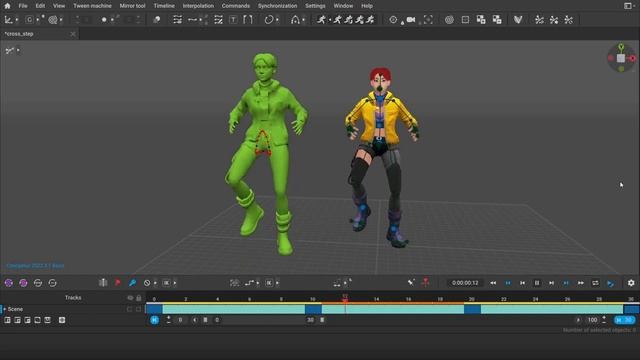Toggle the Scene track lock checkbox
640x360 pixels.
point(139,309)
